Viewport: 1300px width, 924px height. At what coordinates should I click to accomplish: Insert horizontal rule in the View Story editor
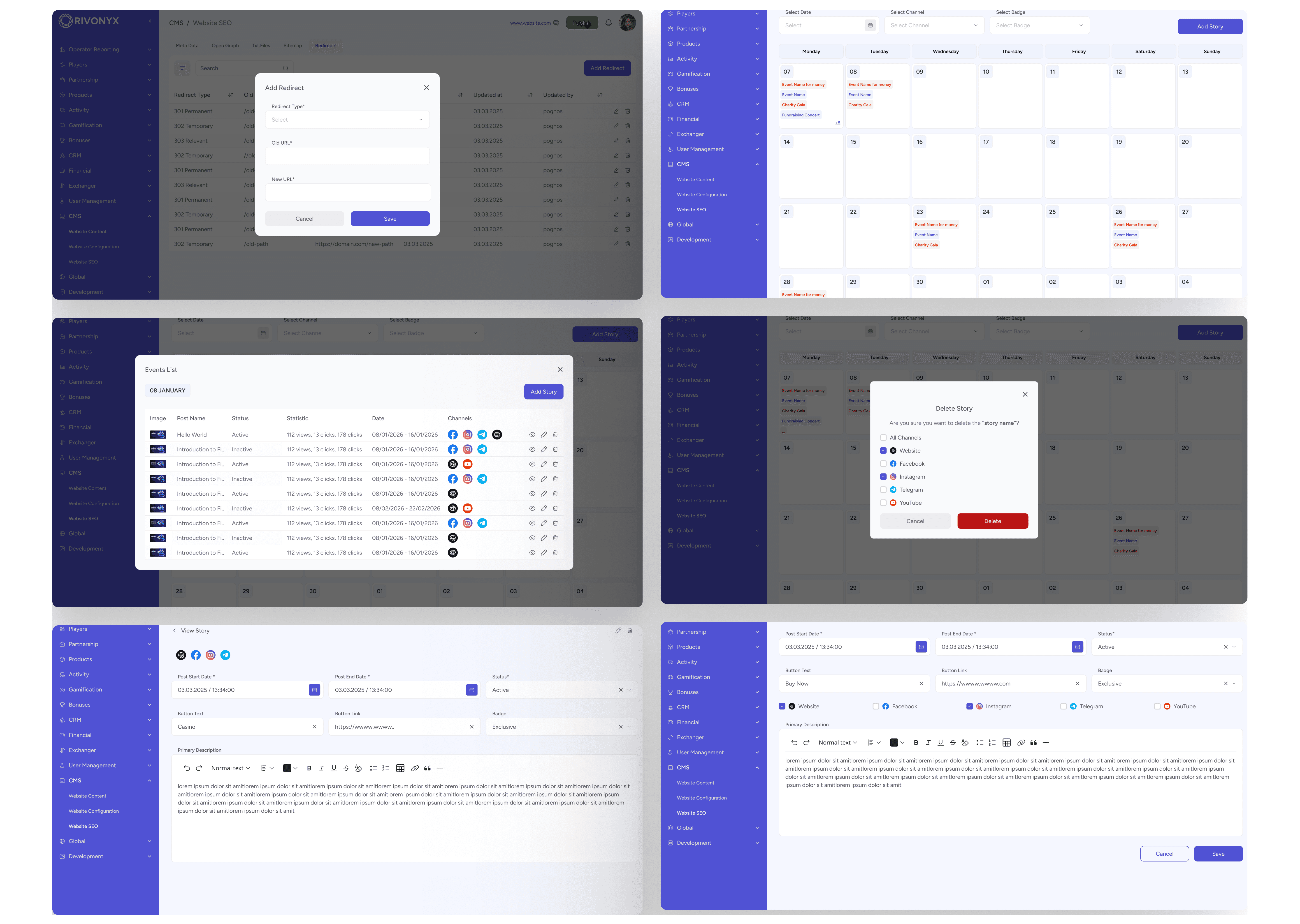click(x=439, y=768)
